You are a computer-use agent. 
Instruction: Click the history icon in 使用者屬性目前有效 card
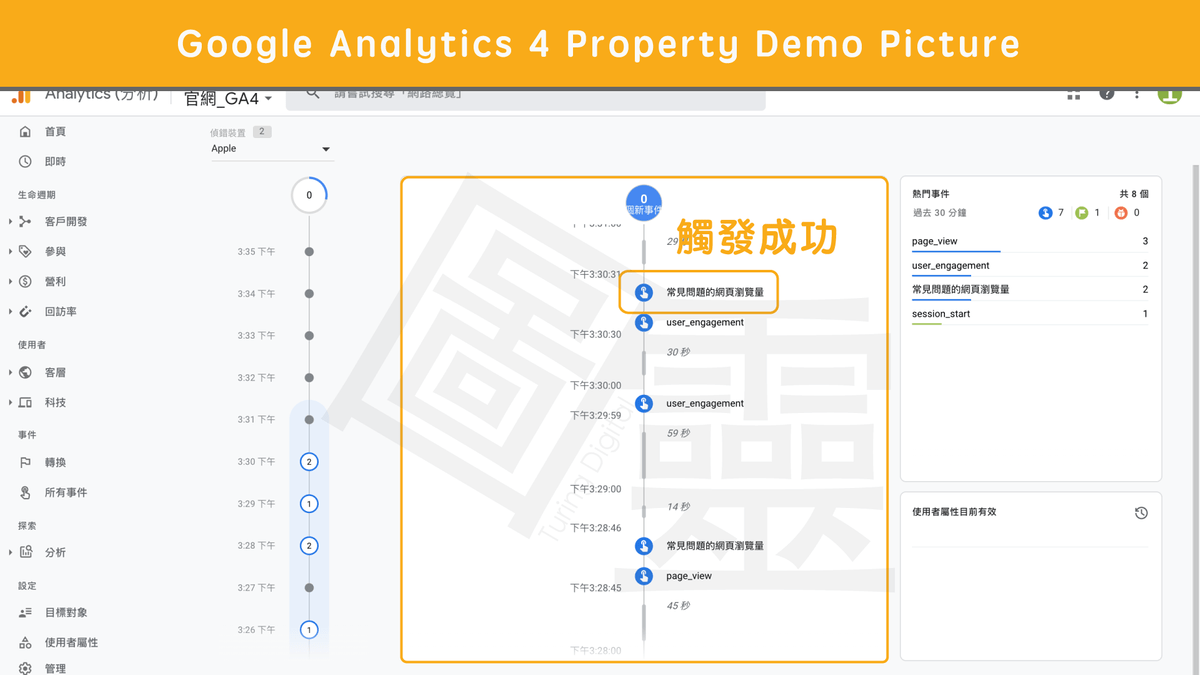click(x=1141, y=513)
